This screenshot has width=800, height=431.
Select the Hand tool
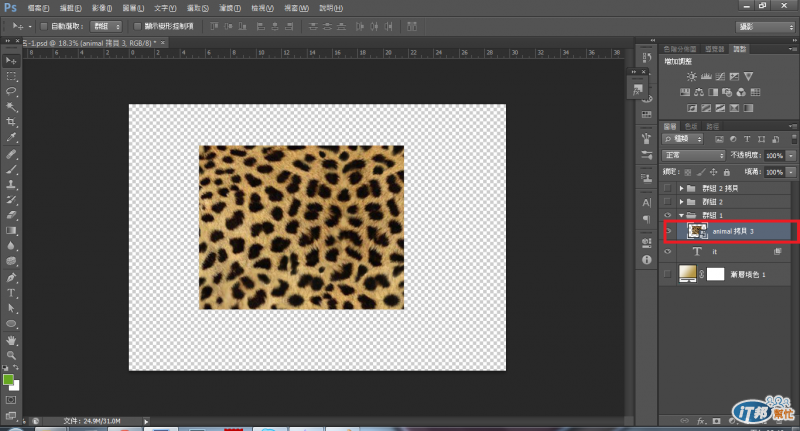[x=11, y=340]
